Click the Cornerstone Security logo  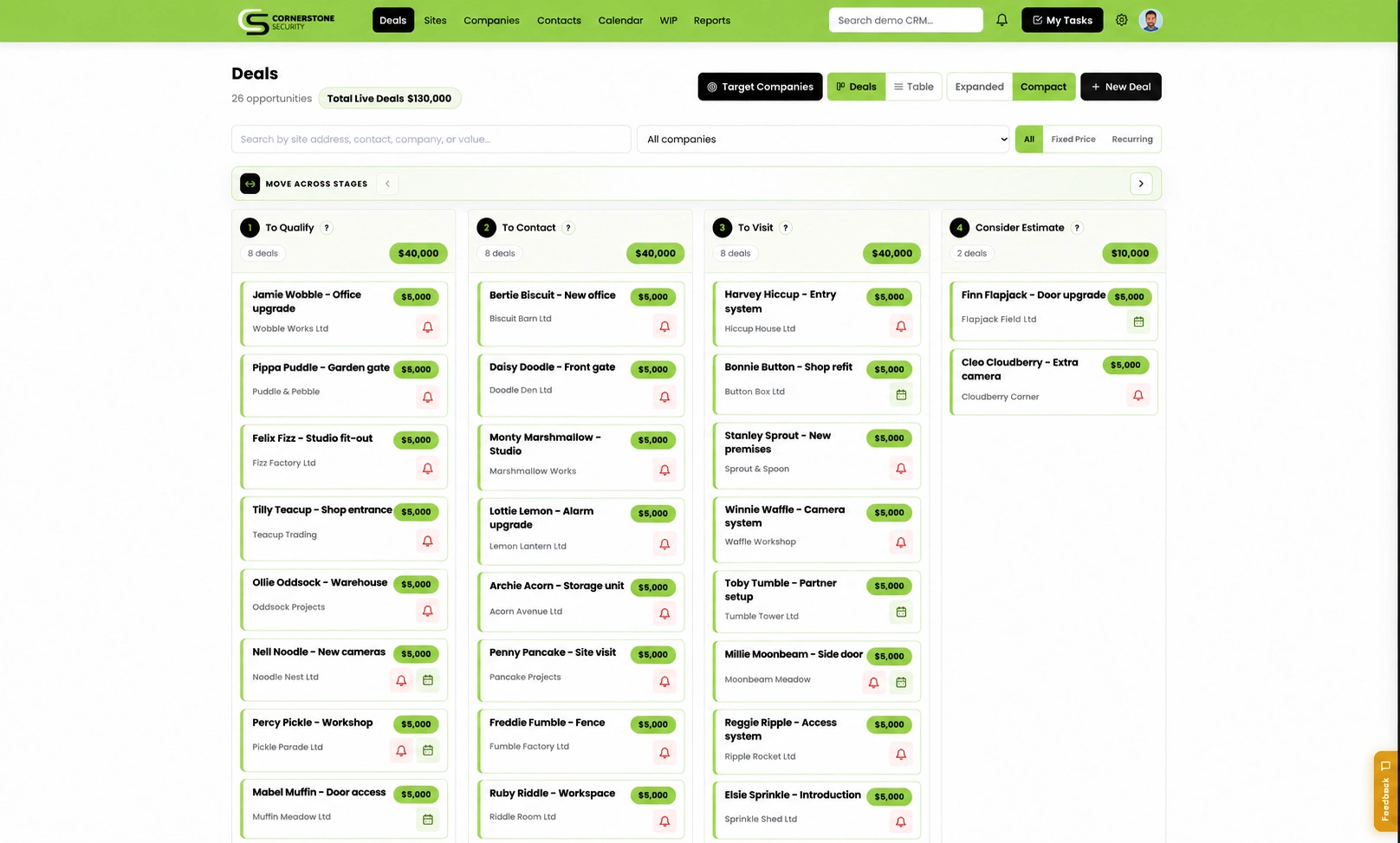[286, 21]
